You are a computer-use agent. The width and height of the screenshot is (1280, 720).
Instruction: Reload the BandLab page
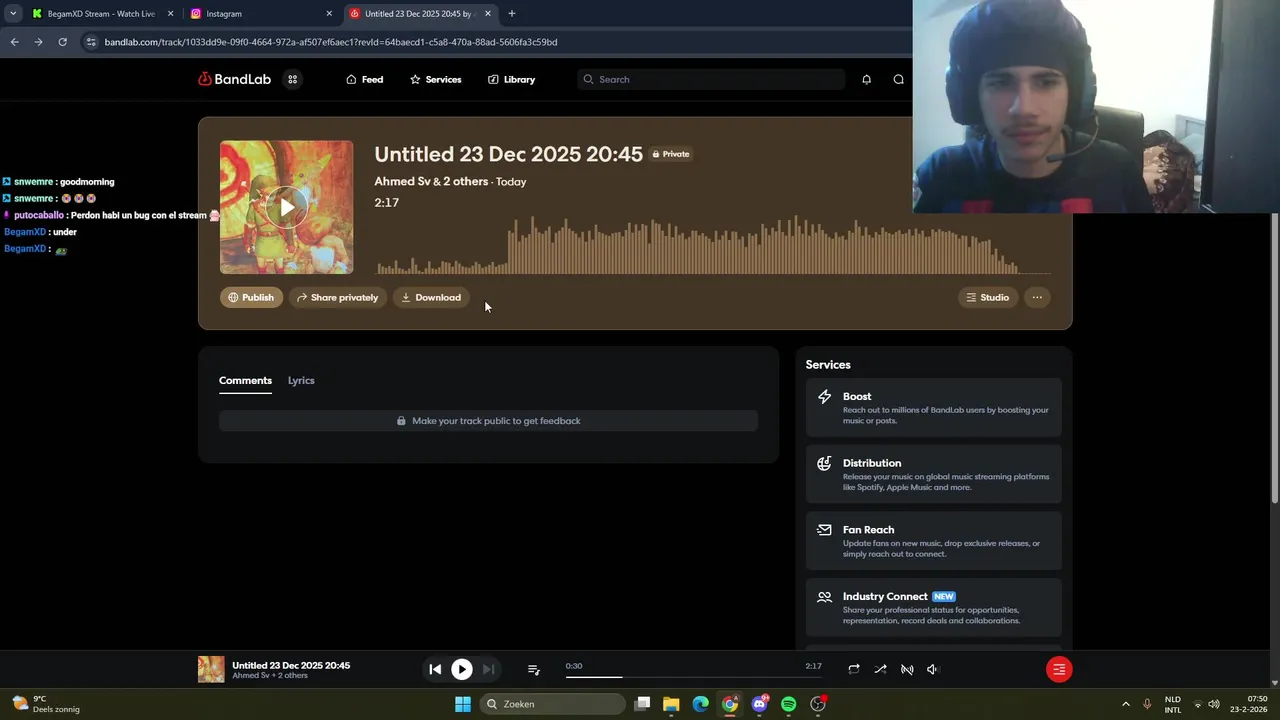point(62,42)
